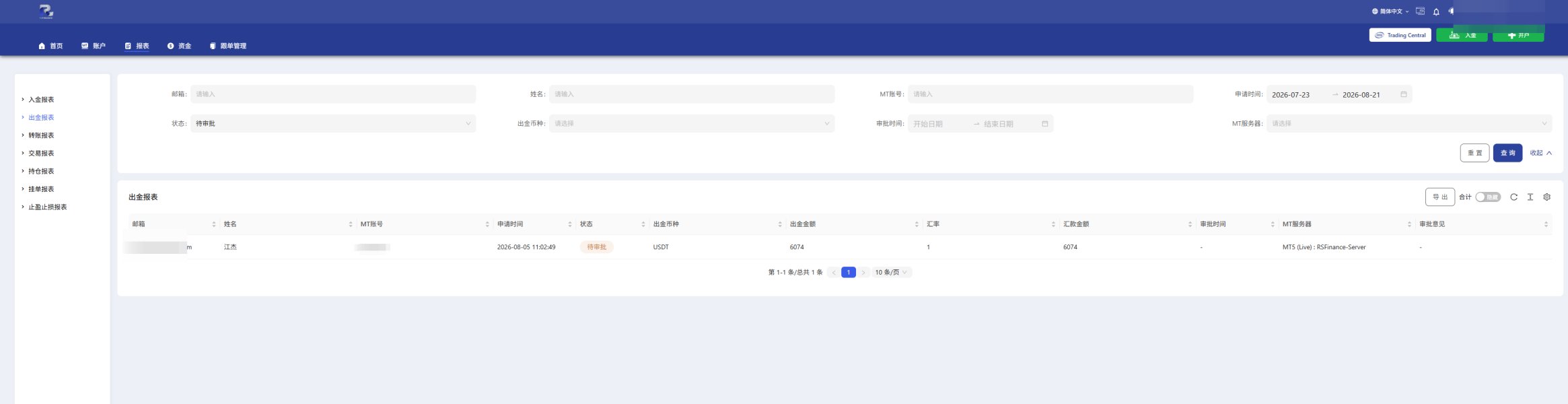Sort by 状态 column sorter
Screen dimensions: 1568x404
tap(643, 224)
